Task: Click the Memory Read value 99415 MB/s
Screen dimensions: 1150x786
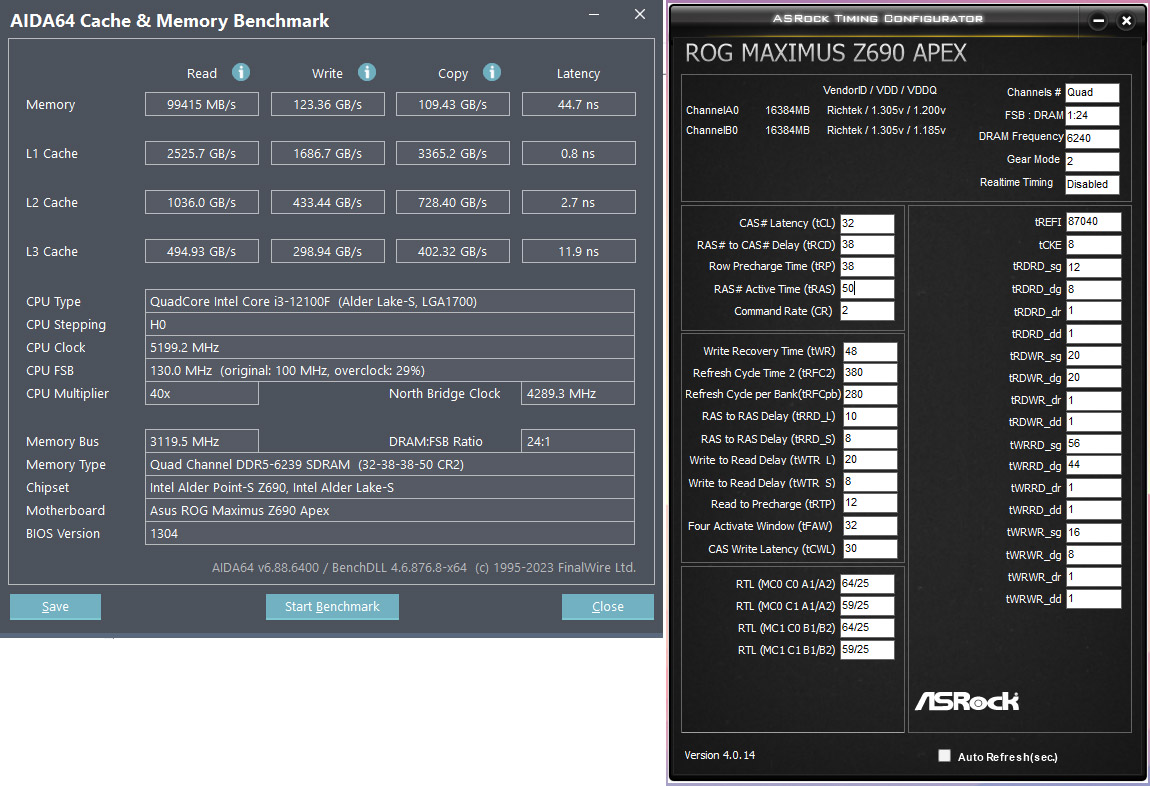Action: point(202,104)
